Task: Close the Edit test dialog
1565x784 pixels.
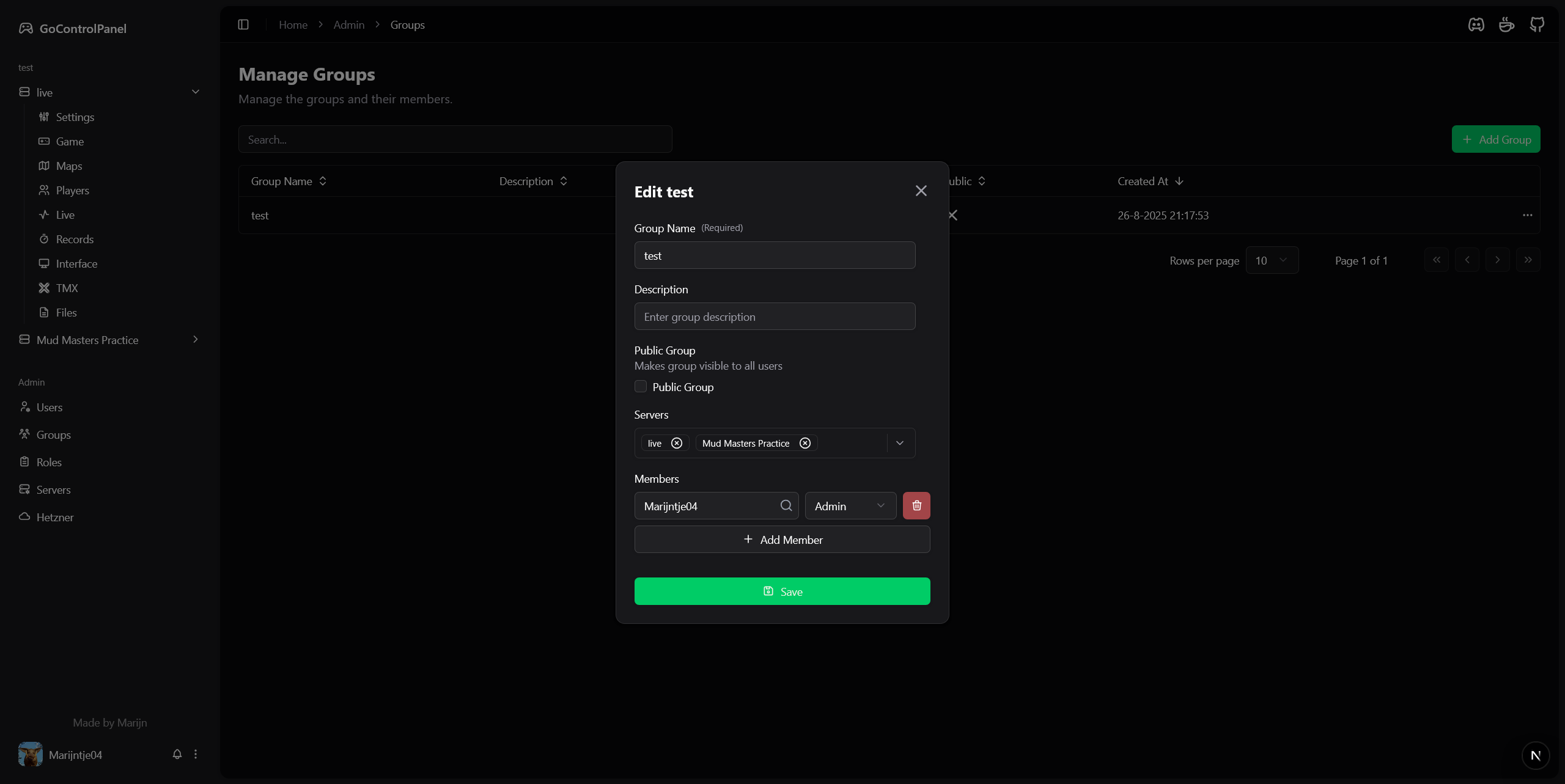Action: [x=921, y=191]
